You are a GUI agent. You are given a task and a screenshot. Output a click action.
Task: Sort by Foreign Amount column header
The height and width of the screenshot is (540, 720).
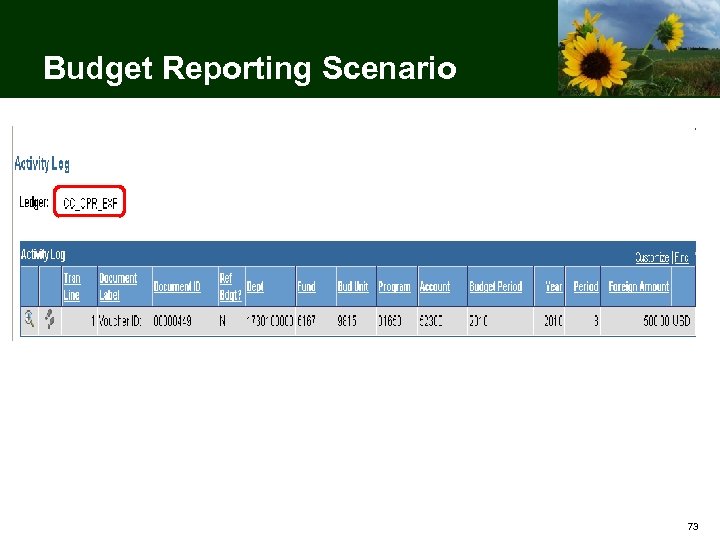pyautogui.click(x=639, y=287)
